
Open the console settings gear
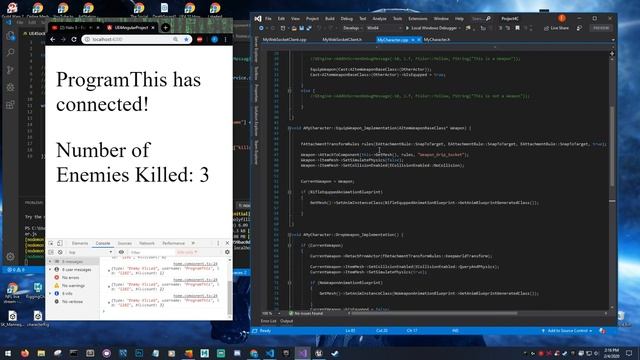pyautogui.click(x=227, y=252)
